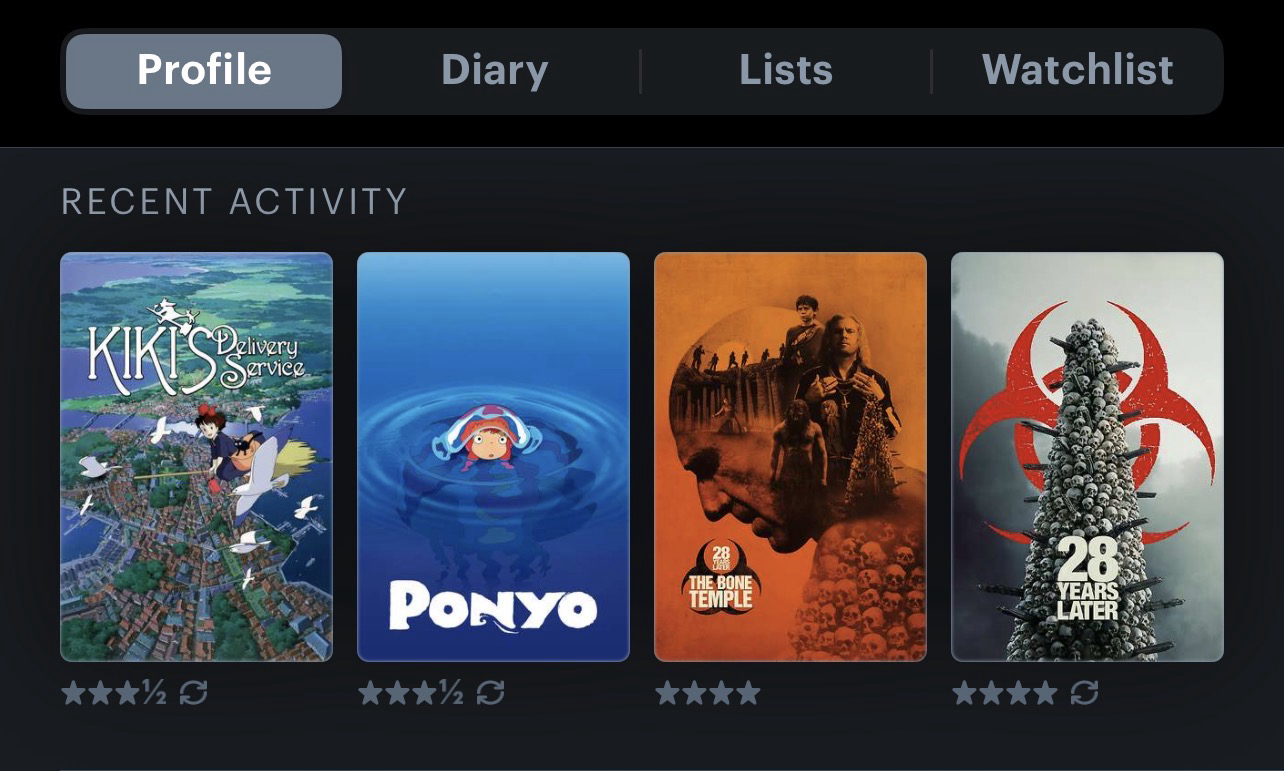Click the rewatch icon under Ponyo

[491, 692]
